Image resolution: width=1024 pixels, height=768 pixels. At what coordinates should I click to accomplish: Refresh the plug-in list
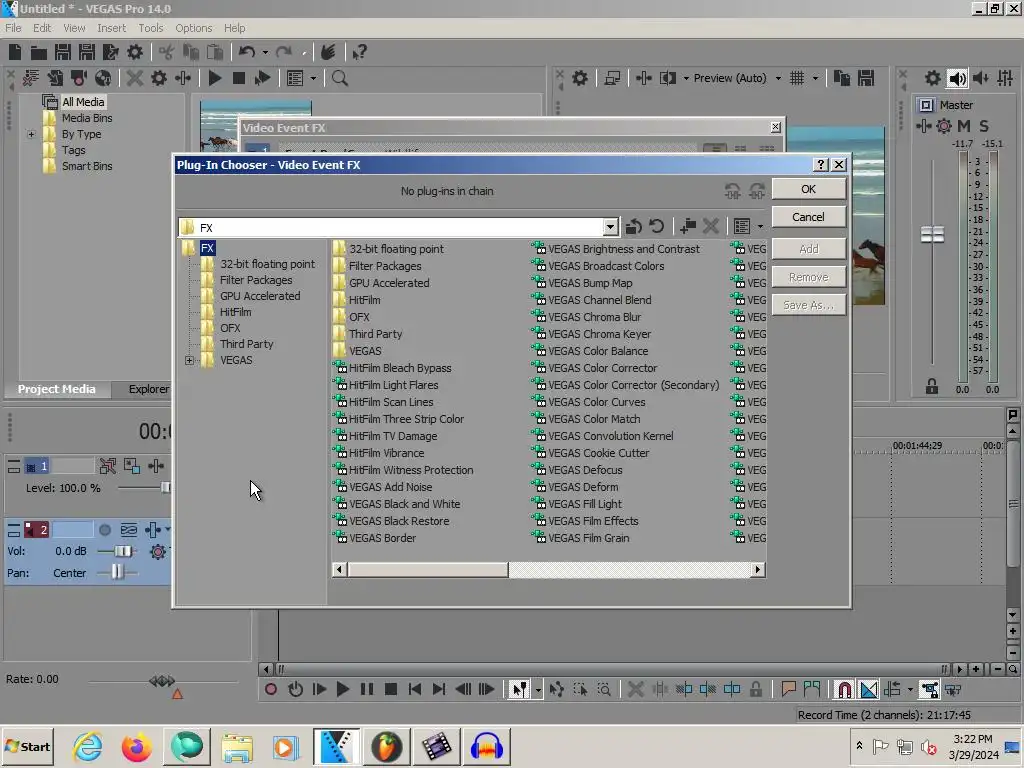656,227
